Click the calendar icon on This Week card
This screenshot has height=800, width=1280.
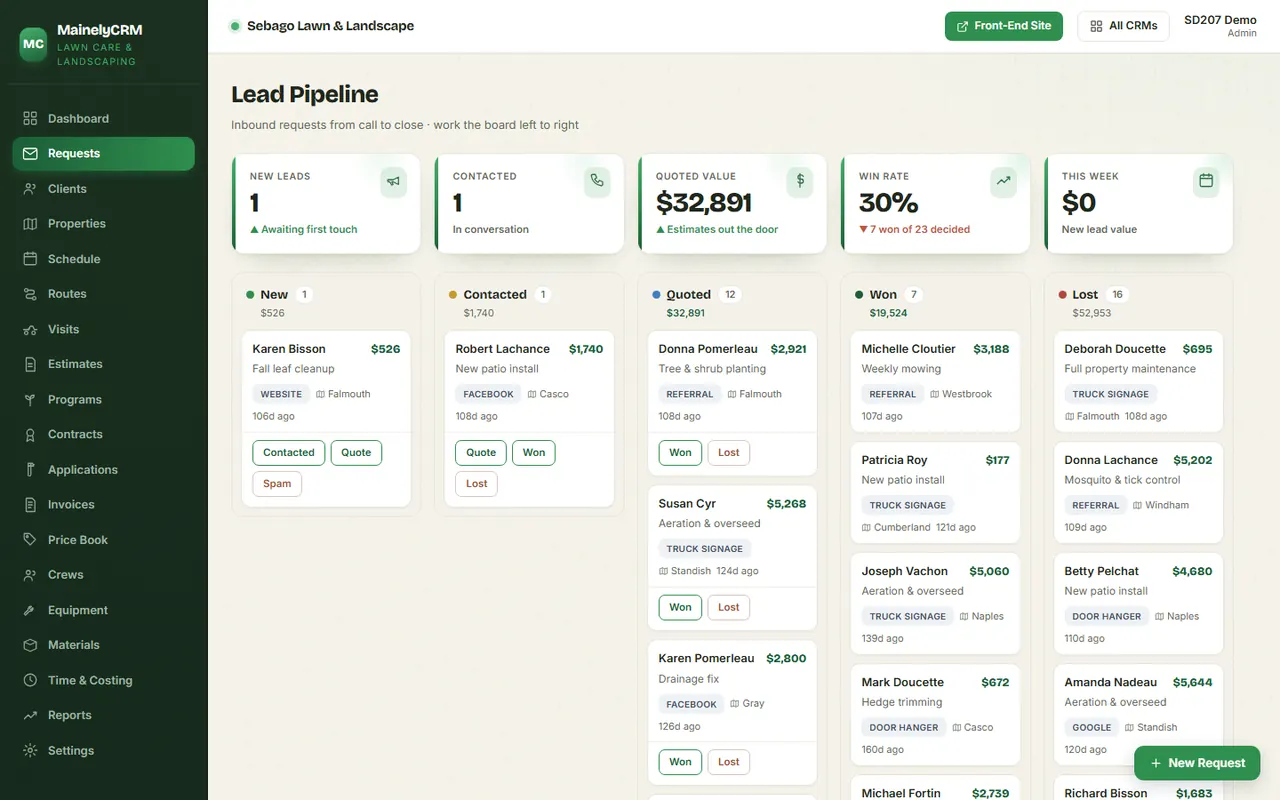click(1206, 181)
